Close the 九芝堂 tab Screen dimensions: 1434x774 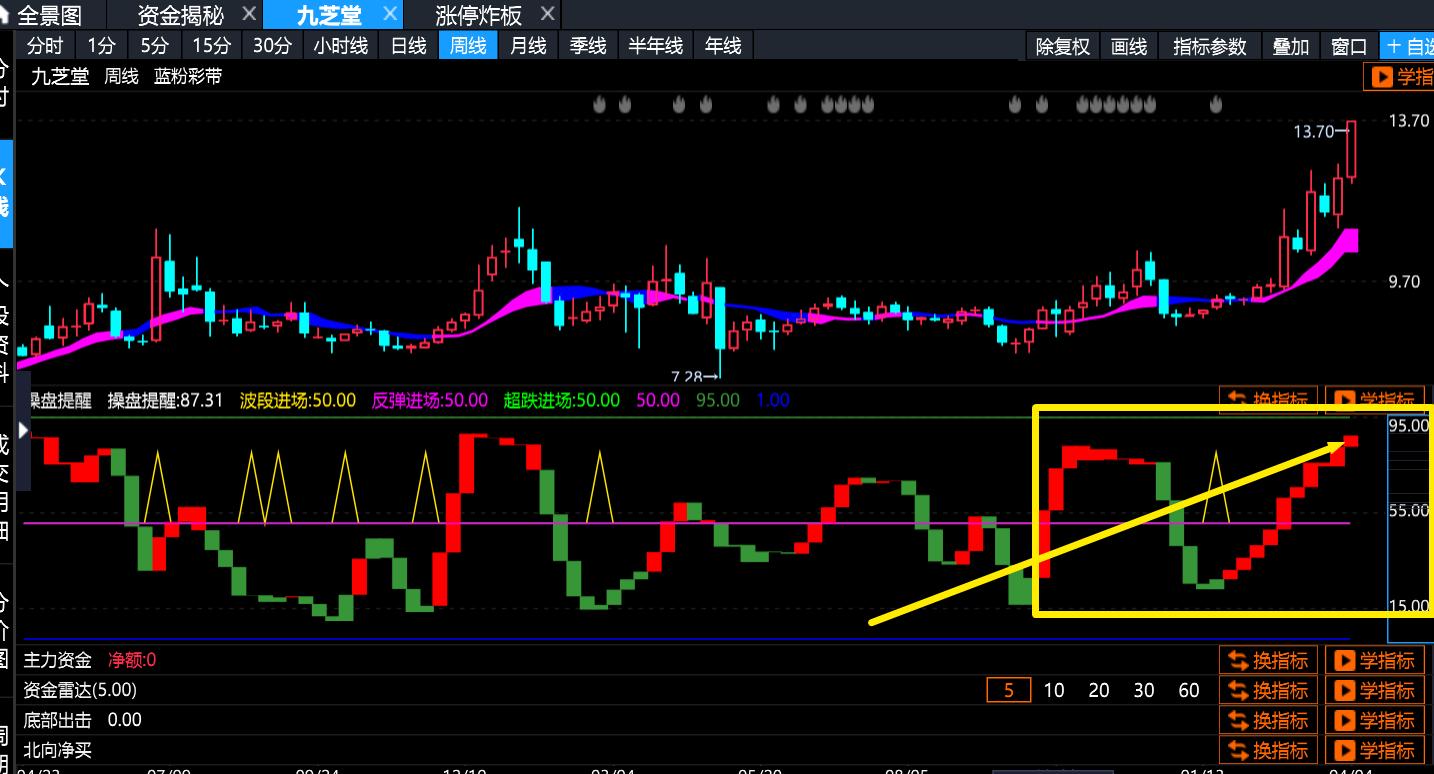point(390,15)
